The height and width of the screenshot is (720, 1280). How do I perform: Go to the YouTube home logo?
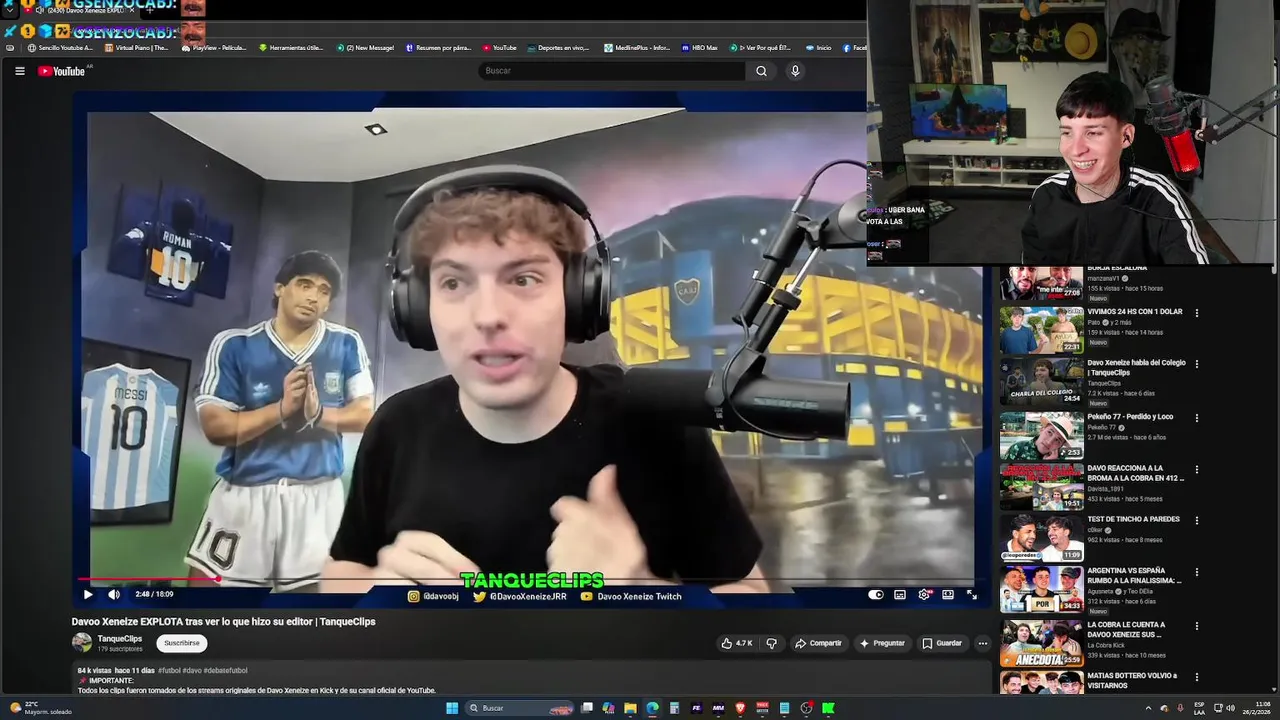(x=62, y=71)
